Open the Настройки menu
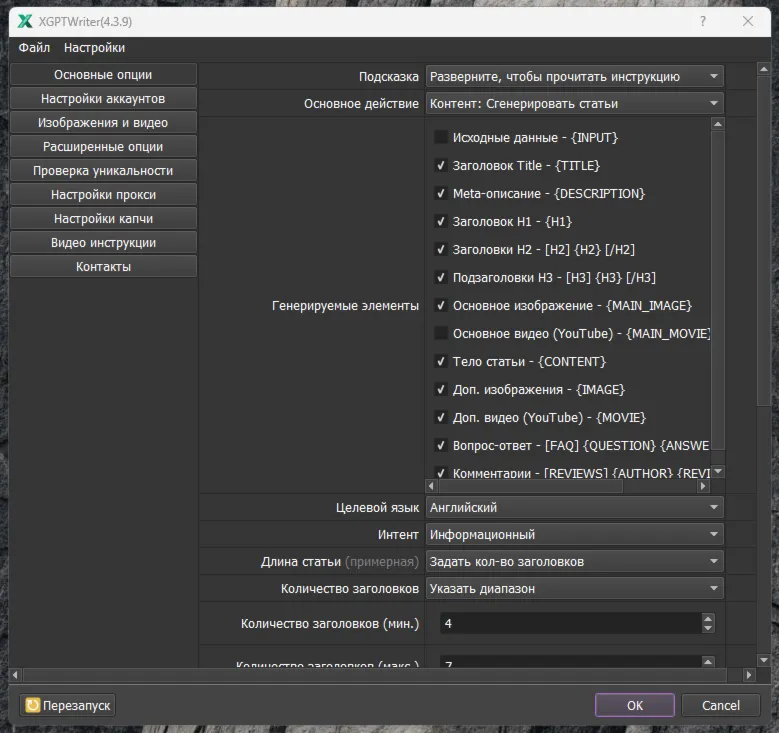Image resolution: width=779 pixels, height=733 pixels. (x=95, y=48)
